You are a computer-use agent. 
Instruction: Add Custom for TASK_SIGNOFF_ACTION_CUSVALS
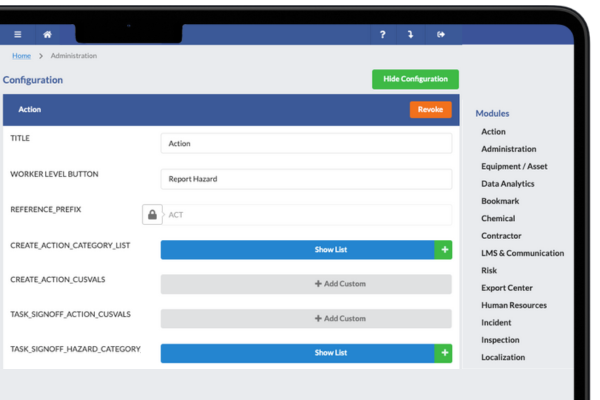306,318
